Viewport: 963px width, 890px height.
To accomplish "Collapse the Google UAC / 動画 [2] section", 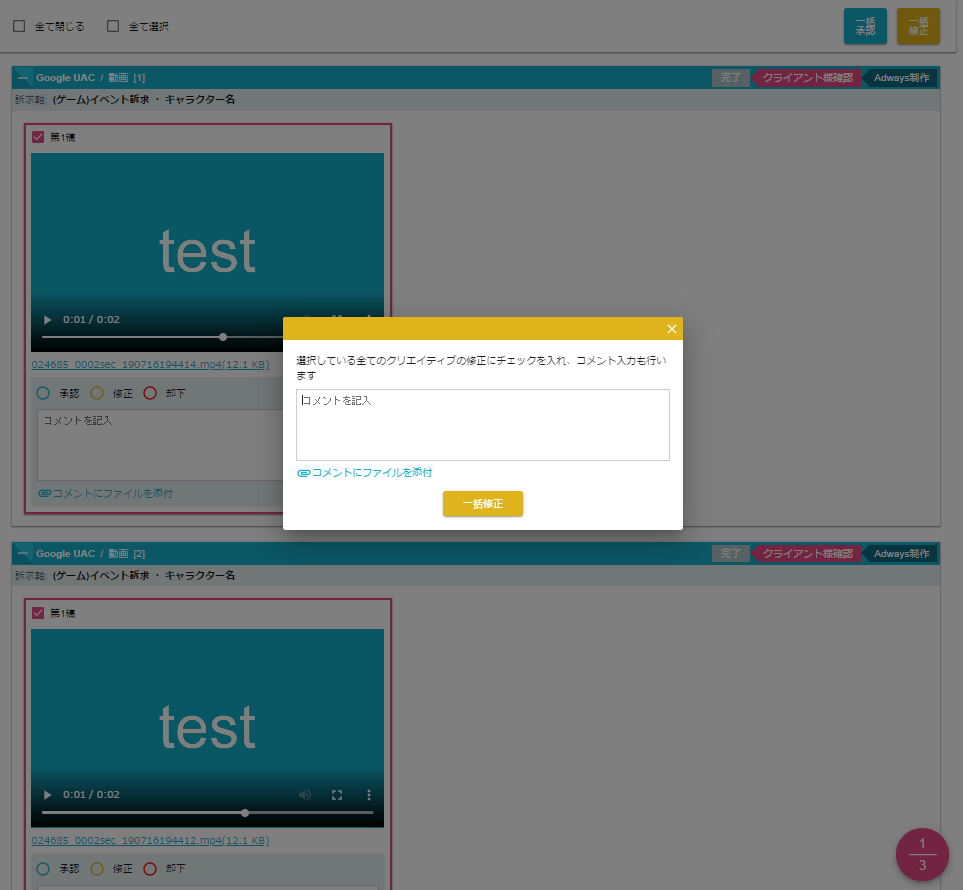I will point(23,553).
